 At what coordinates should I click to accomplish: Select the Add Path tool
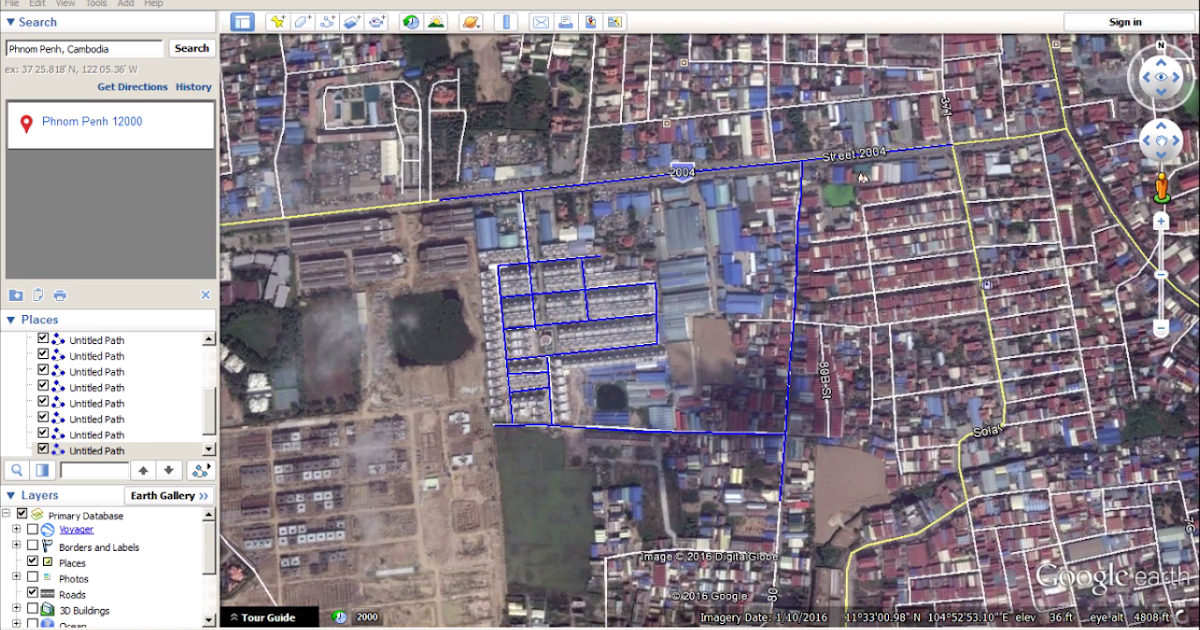tap(328, 21)
